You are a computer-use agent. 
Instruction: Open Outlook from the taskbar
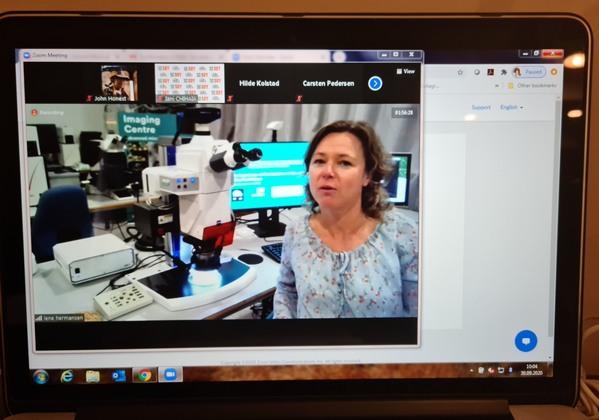(118, 376)
